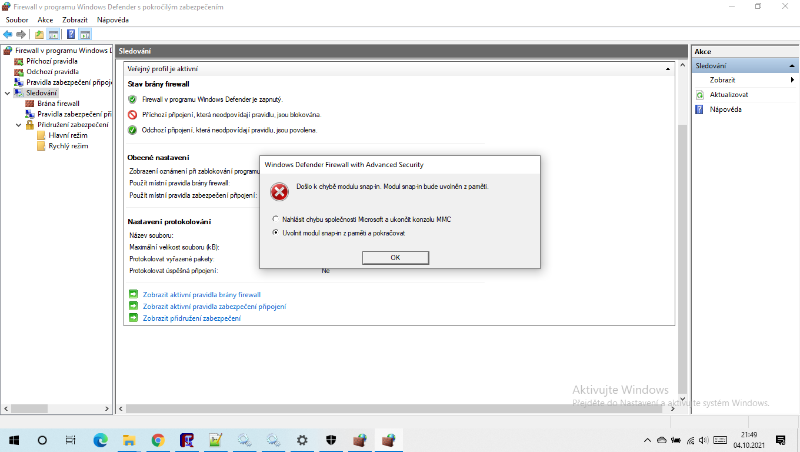Screen dimensions: 800x452
Task: Open Brána firewall under Sledování
Action: click(x=58, y=104)
